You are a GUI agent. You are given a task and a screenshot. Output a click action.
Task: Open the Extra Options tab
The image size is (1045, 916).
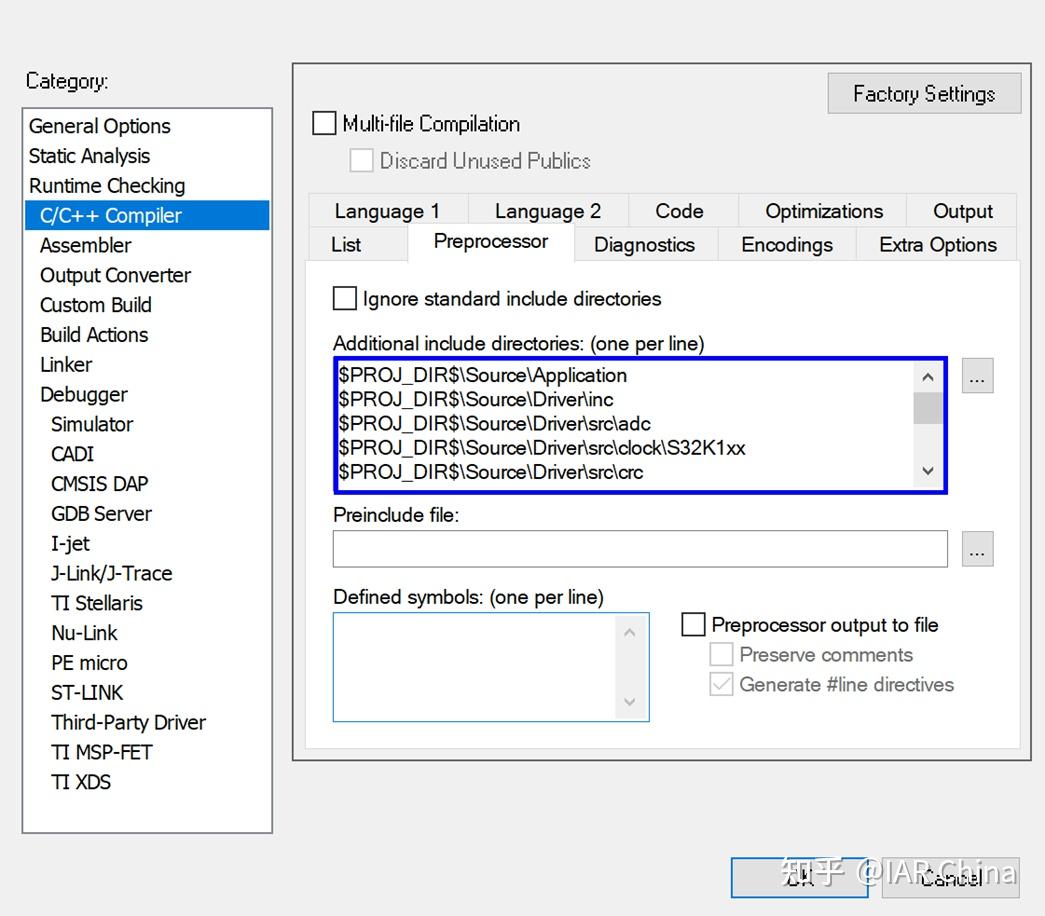pyautogui.click(x=935, y=244)
